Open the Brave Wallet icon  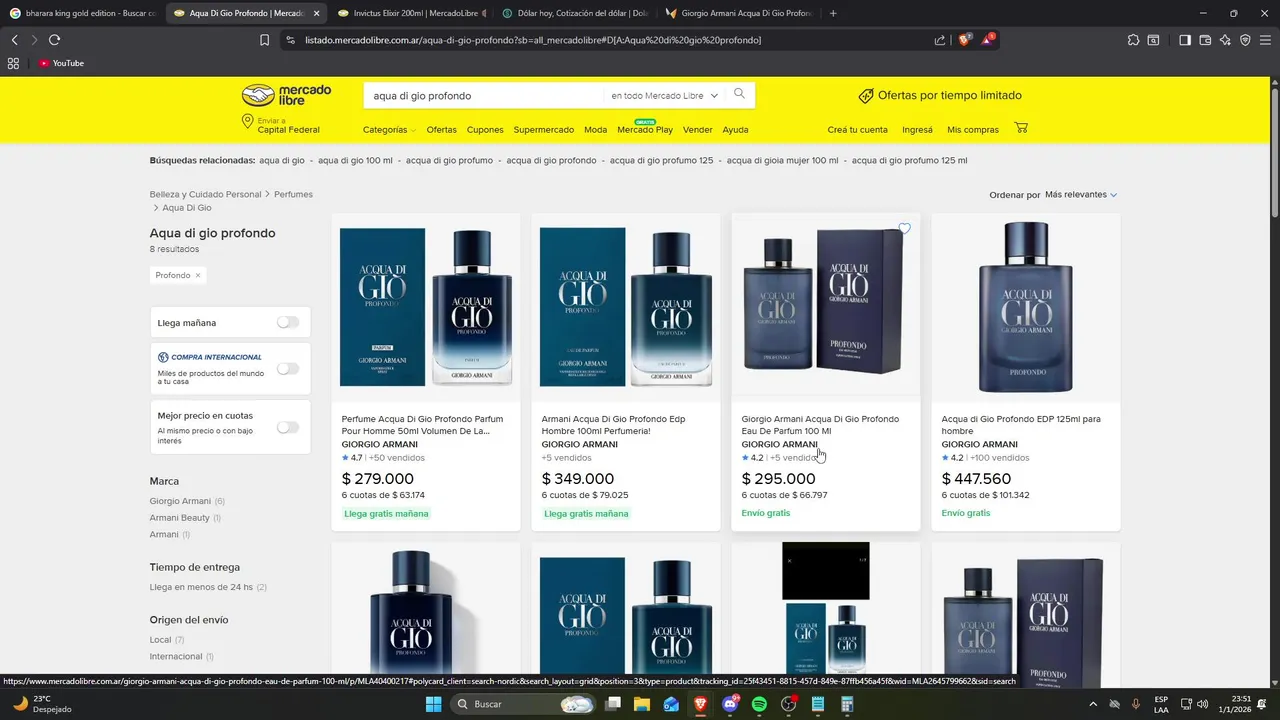(x=1205, y=40)
